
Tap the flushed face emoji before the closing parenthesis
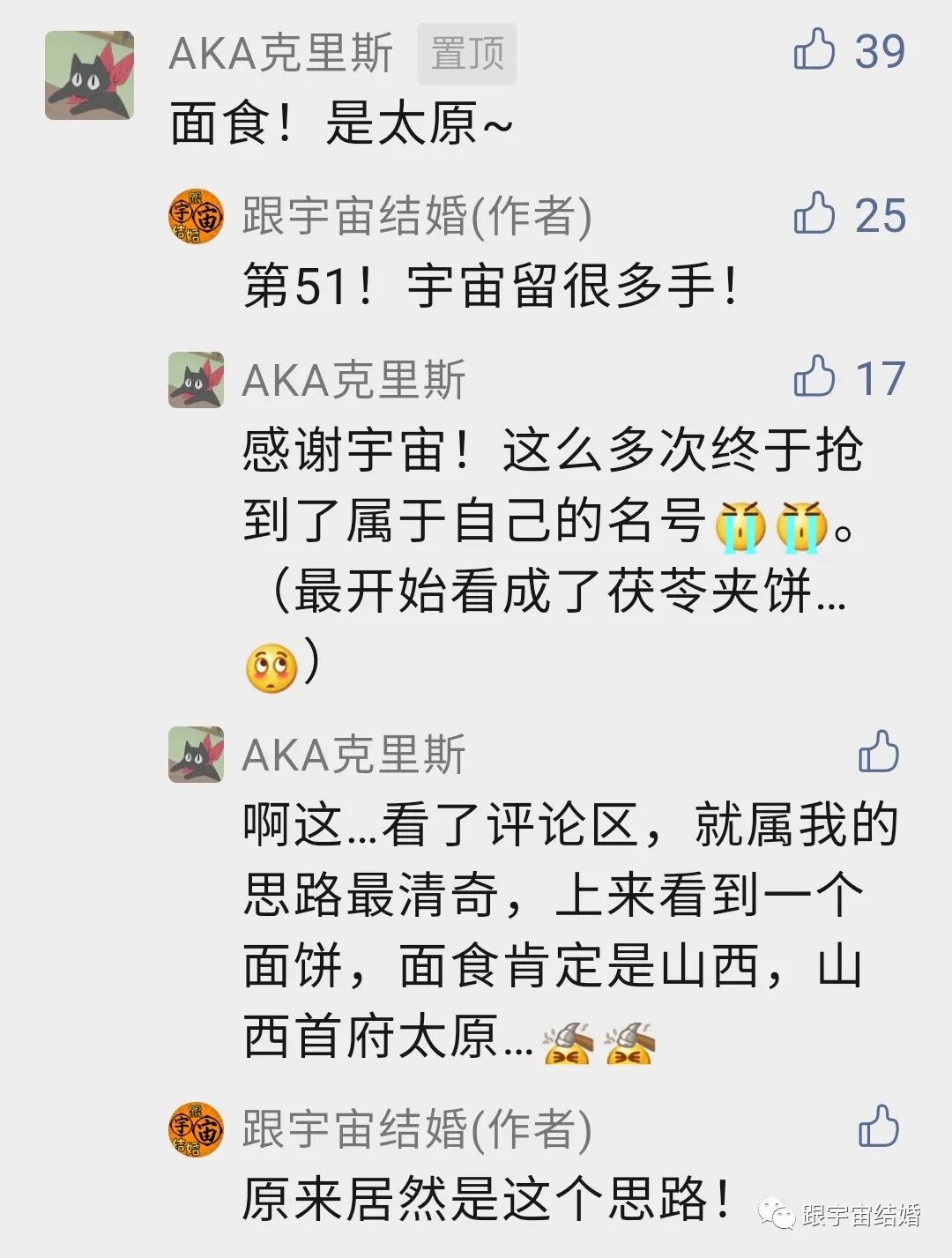271,668
